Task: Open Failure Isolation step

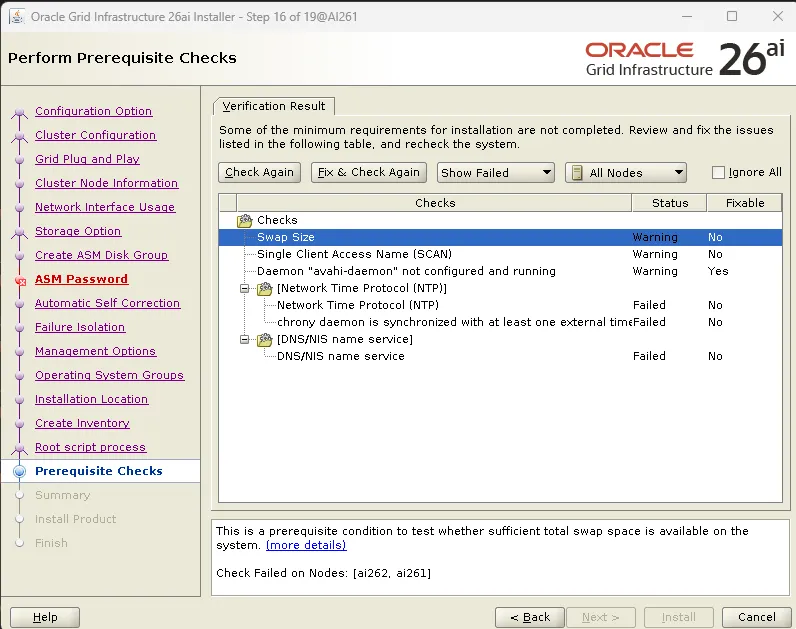Action: pyautogui.click(x=80, y=327)
